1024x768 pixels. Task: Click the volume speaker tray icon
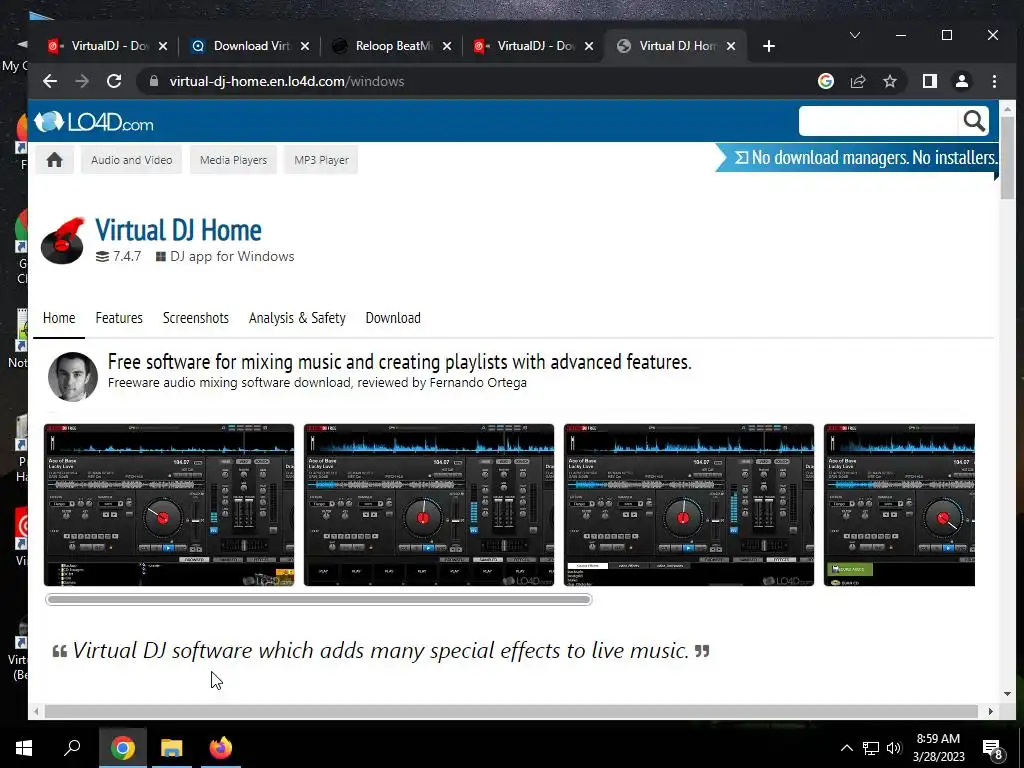coord(893,748)
